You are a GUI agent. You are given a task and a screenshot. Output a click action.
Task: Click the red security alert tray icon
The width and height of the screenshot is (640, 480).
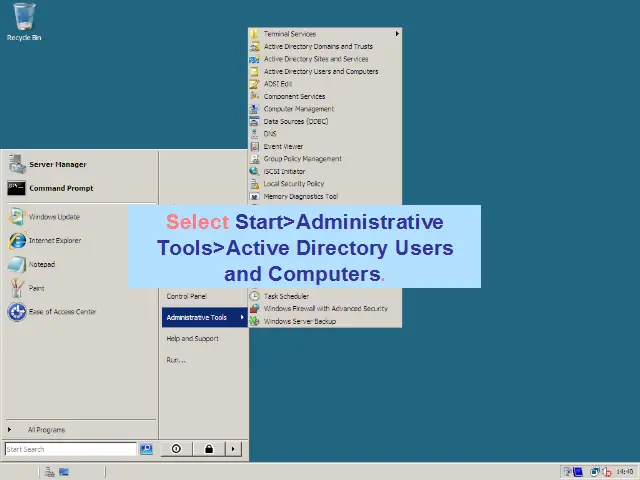pyautogui.click(x=607, y=472)
